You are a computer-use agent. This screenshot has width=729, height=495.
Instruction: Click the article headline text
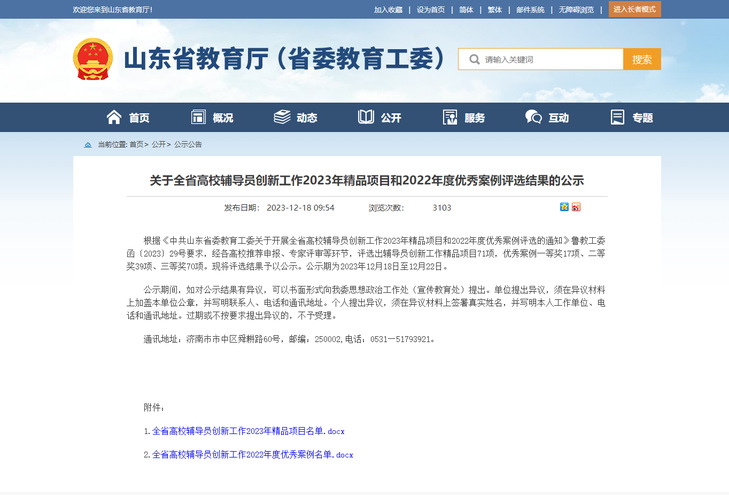pos(366,180)
